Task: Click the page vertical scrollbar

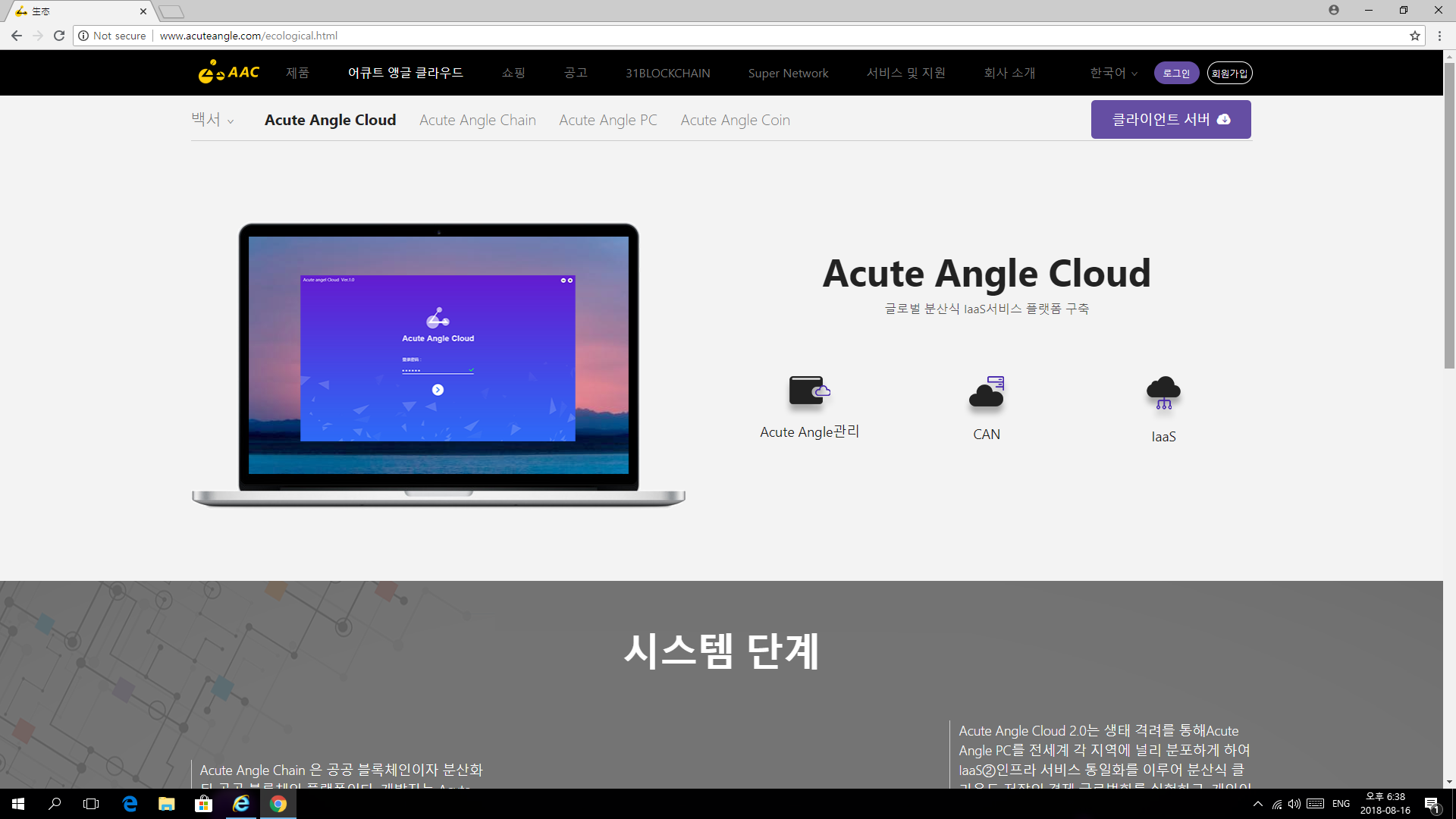Action: pos(1449,216)
